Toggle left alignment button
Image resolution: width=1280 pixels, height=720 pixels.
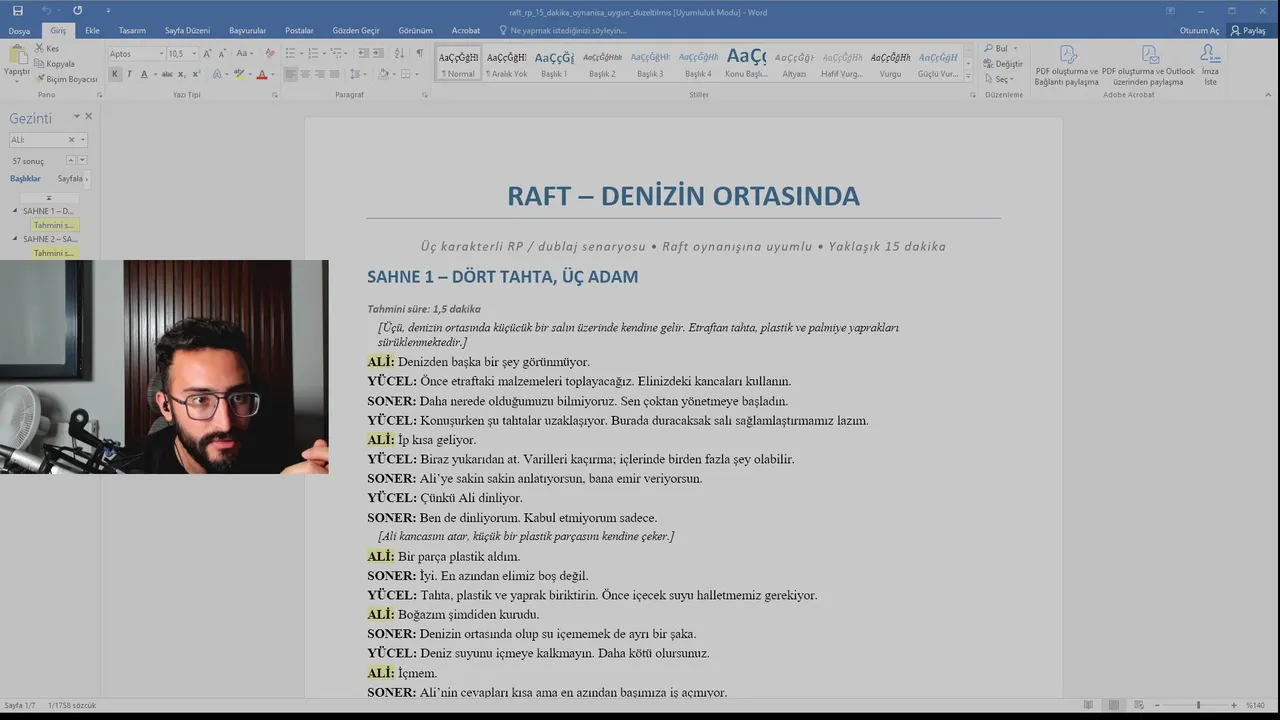click(290, 74)
